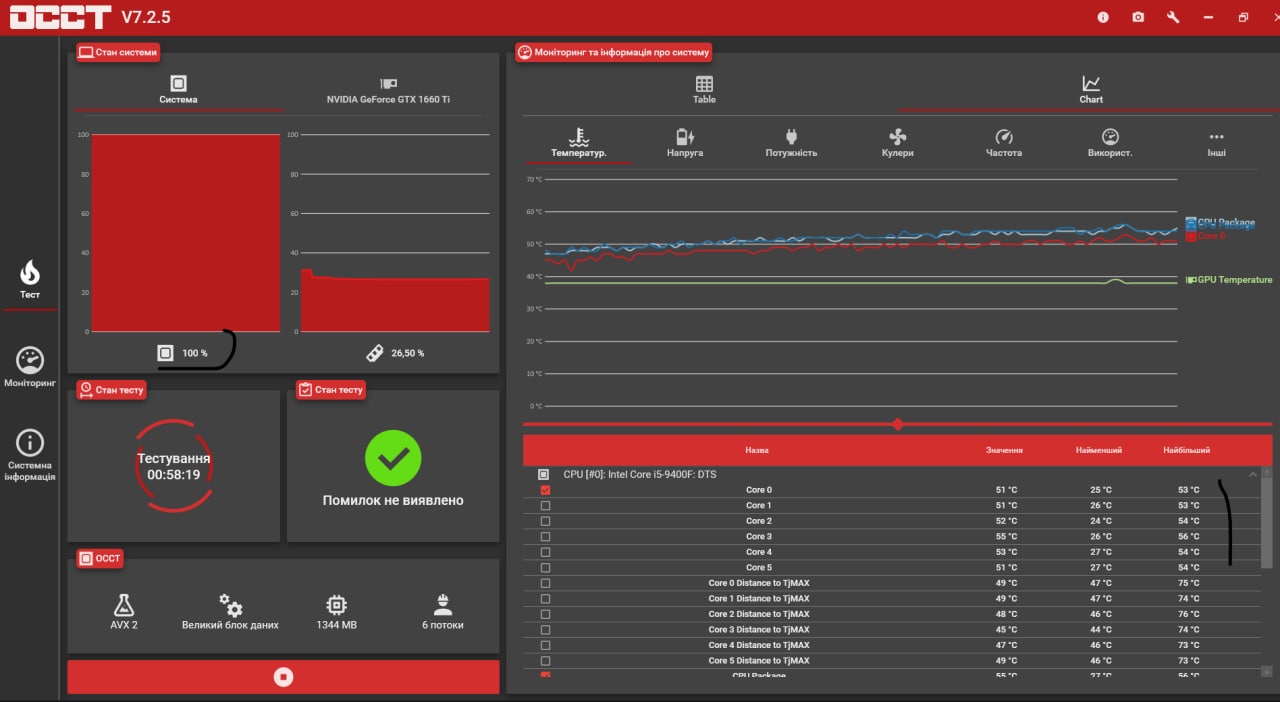Click the OCCT logo
1280x702 pixels.
(60, 17)
